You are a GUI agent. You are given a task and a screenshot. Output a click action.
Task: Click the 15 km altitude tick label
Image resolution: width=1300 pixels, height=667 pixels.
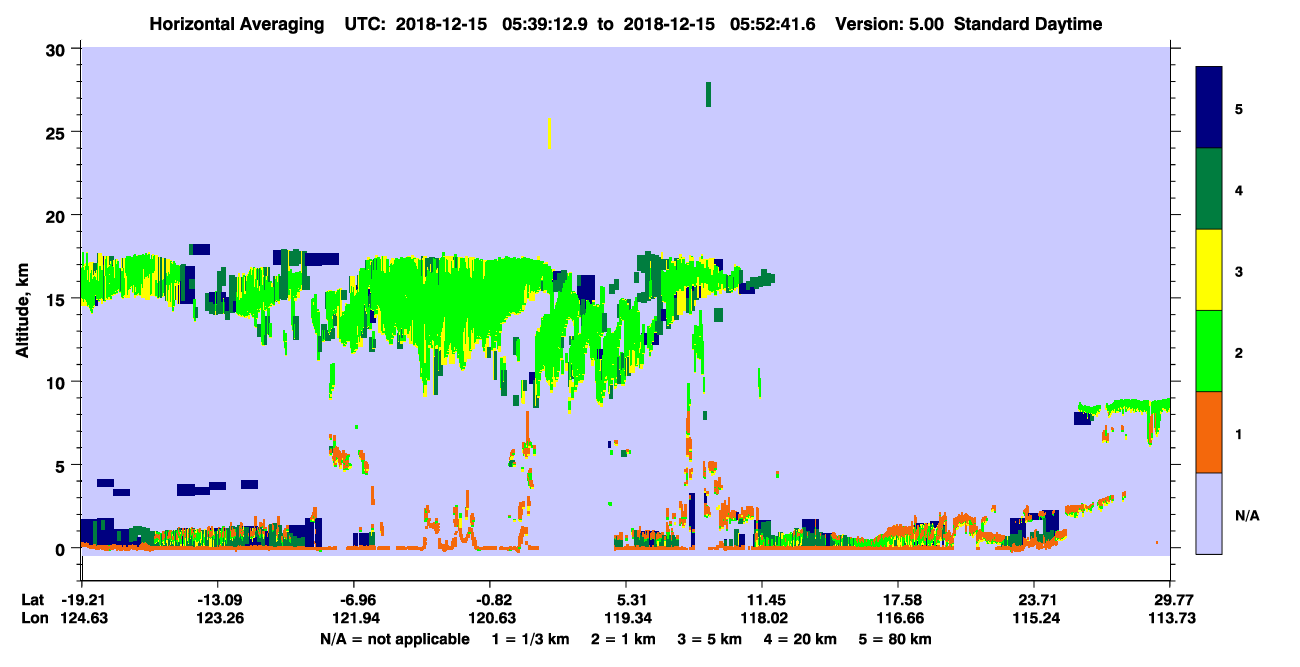(x=58, y=299)
